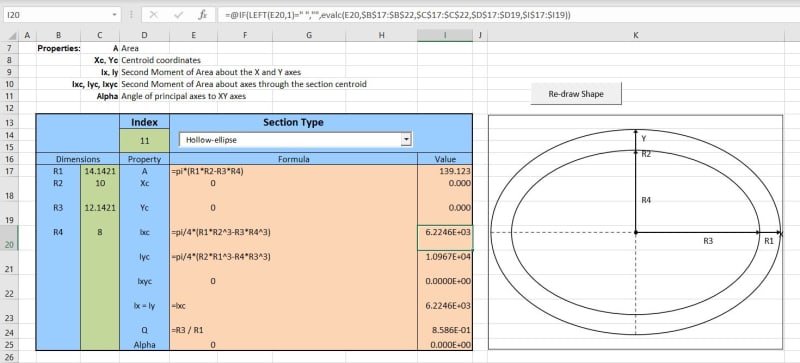Select column F header
Viewport: 800px width, 363px height.
coord(245,35)
